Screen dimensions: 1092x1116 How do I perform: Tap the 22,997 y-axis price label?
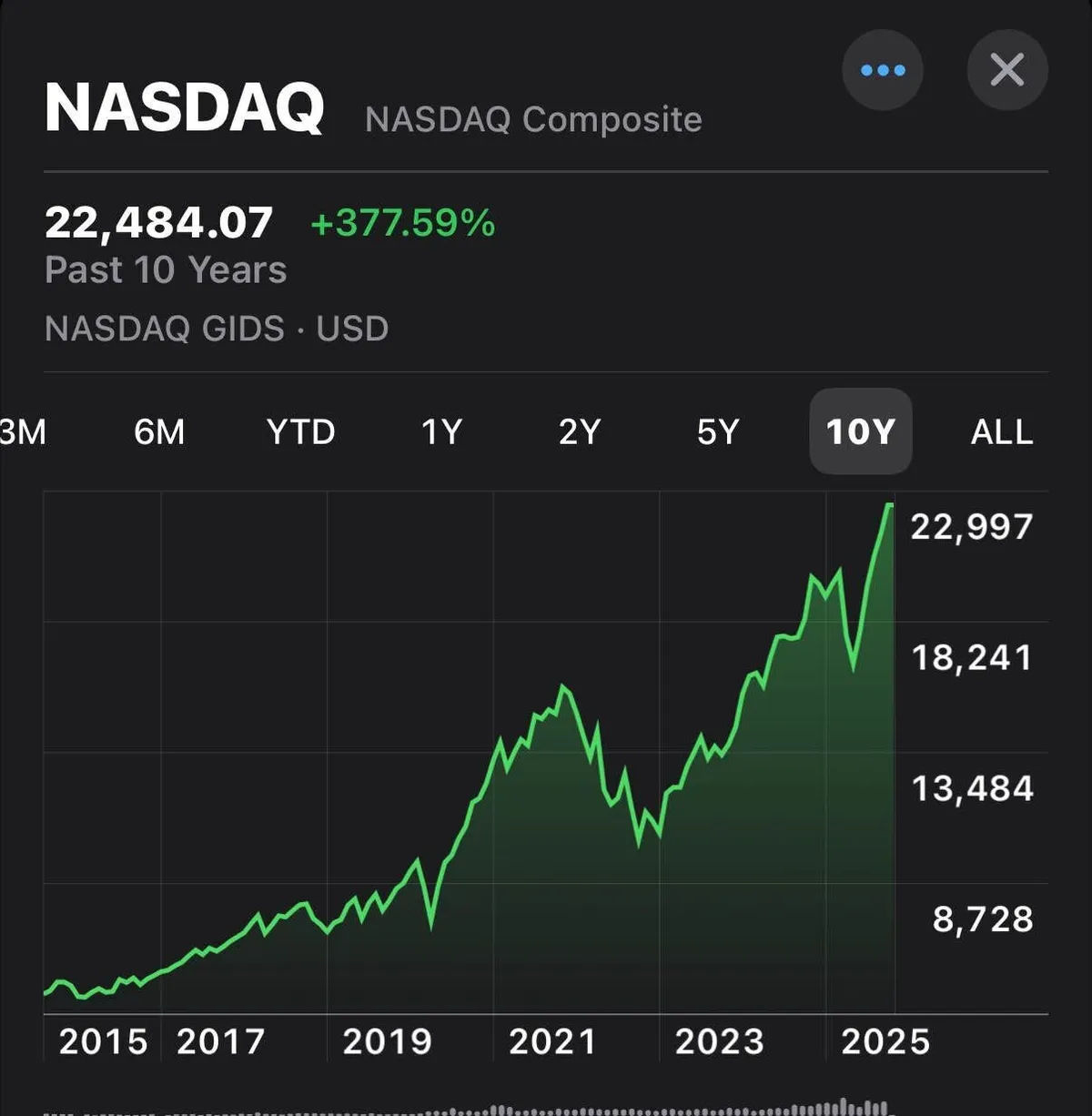click(972, 526)
